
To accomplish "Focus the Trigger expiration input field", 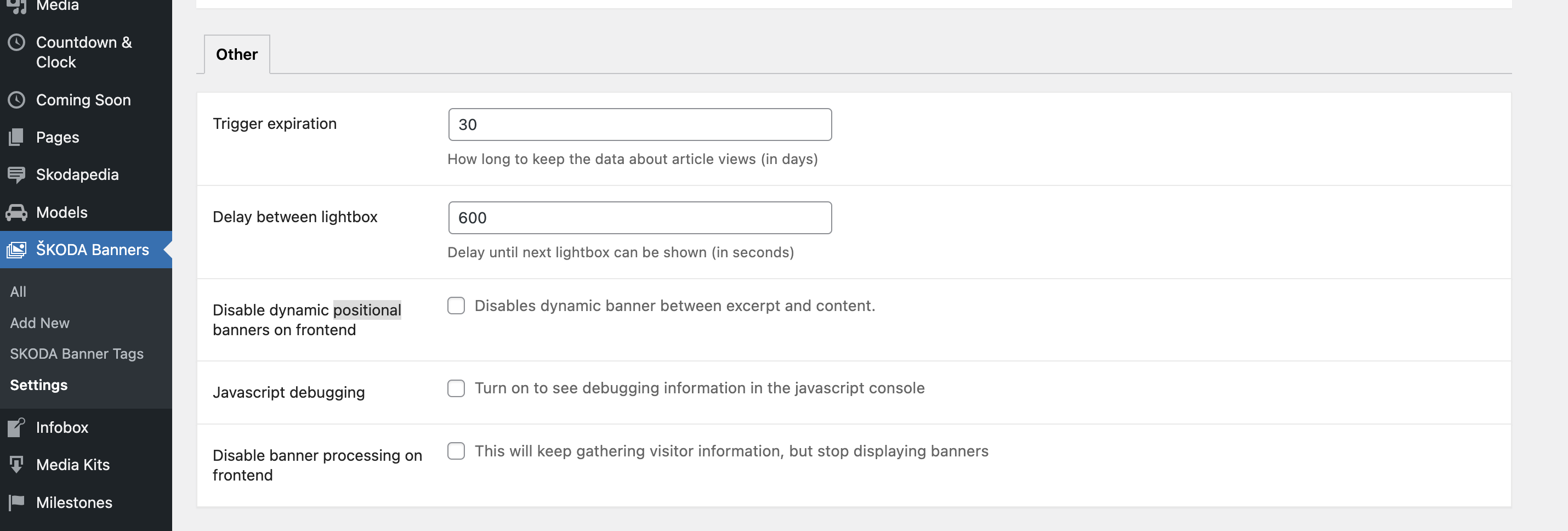I will (x=640, y=125).
